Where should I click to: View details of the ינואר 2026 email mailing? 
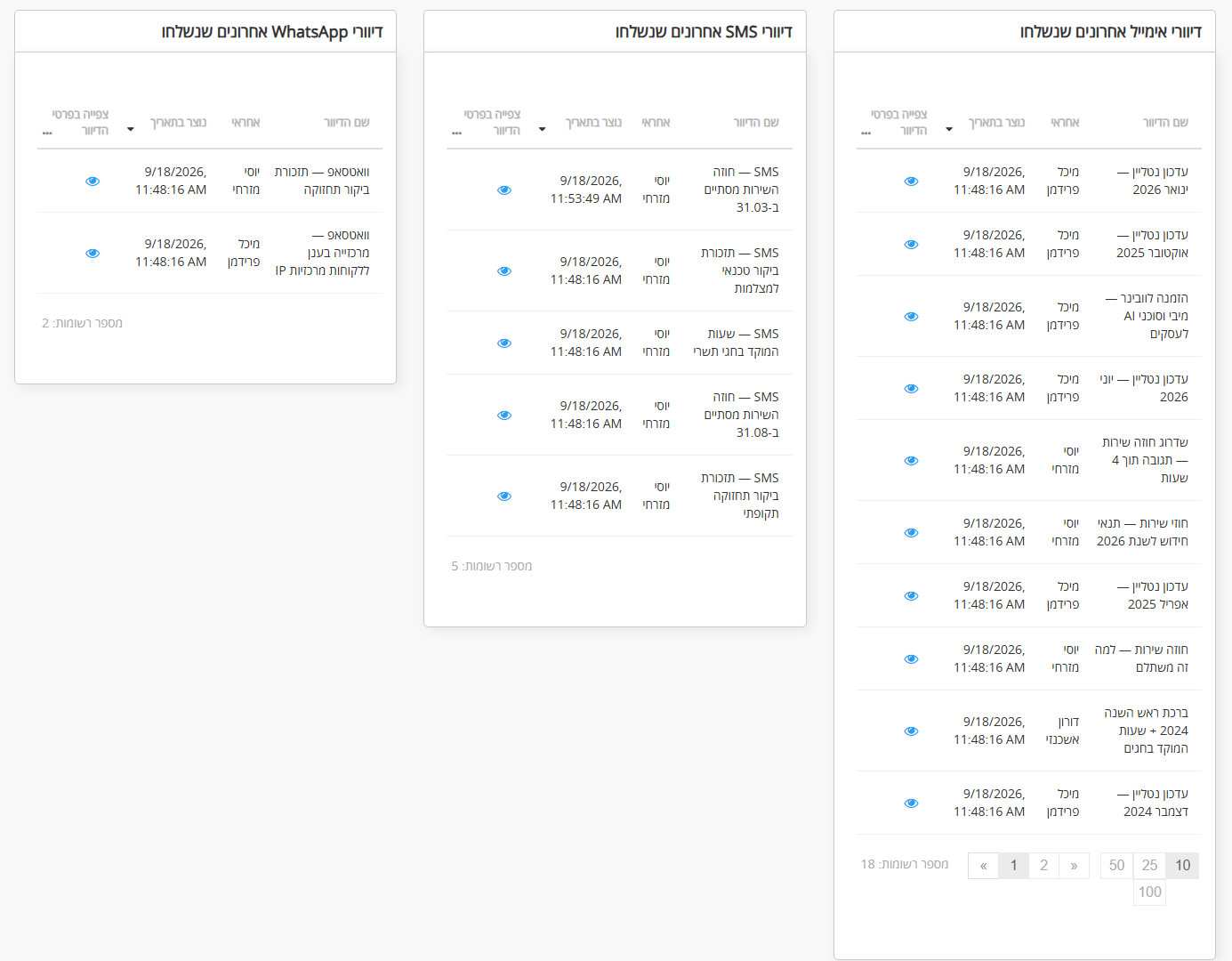click(x=911, y=182)
